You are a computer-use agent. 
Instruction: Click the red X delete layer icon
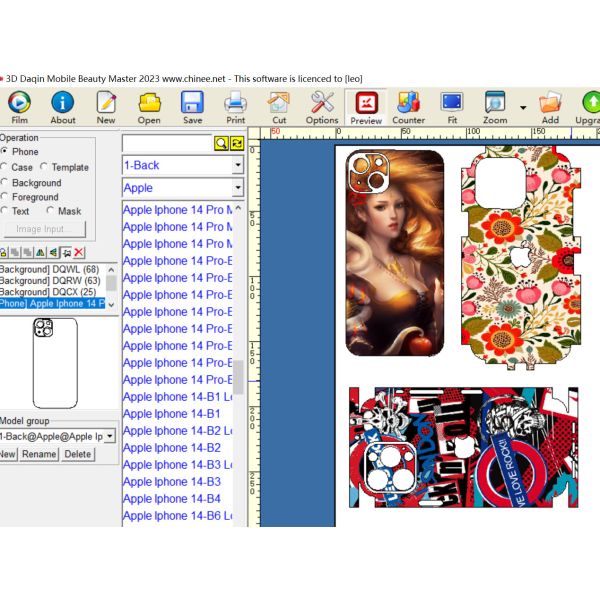pyautogui.click(x=78, y=253)
